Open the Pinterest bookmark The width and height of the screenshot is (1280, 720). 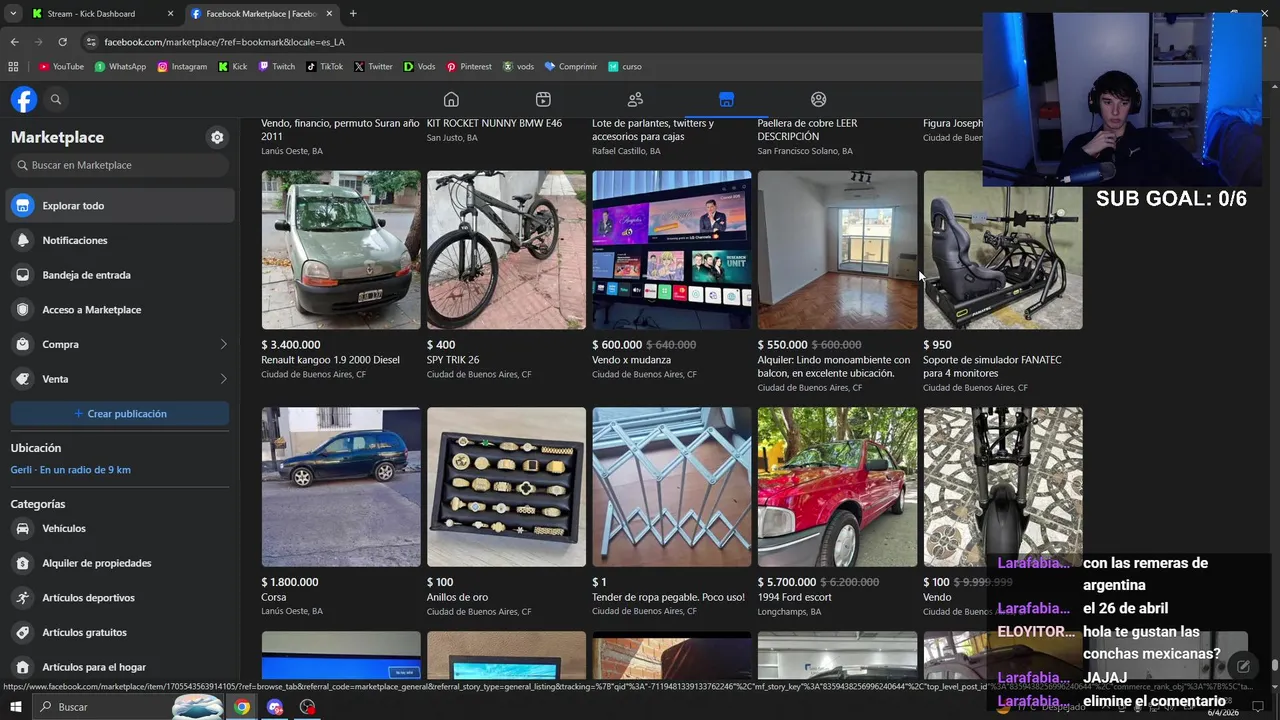[x=469, y=67]
